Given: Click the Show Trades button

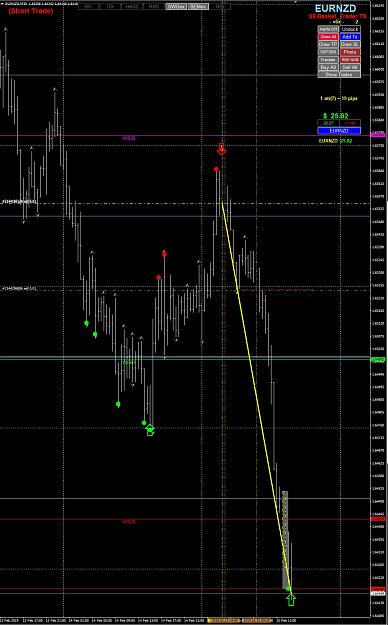Looking at the screenshot, I should (x=339, y=74).
